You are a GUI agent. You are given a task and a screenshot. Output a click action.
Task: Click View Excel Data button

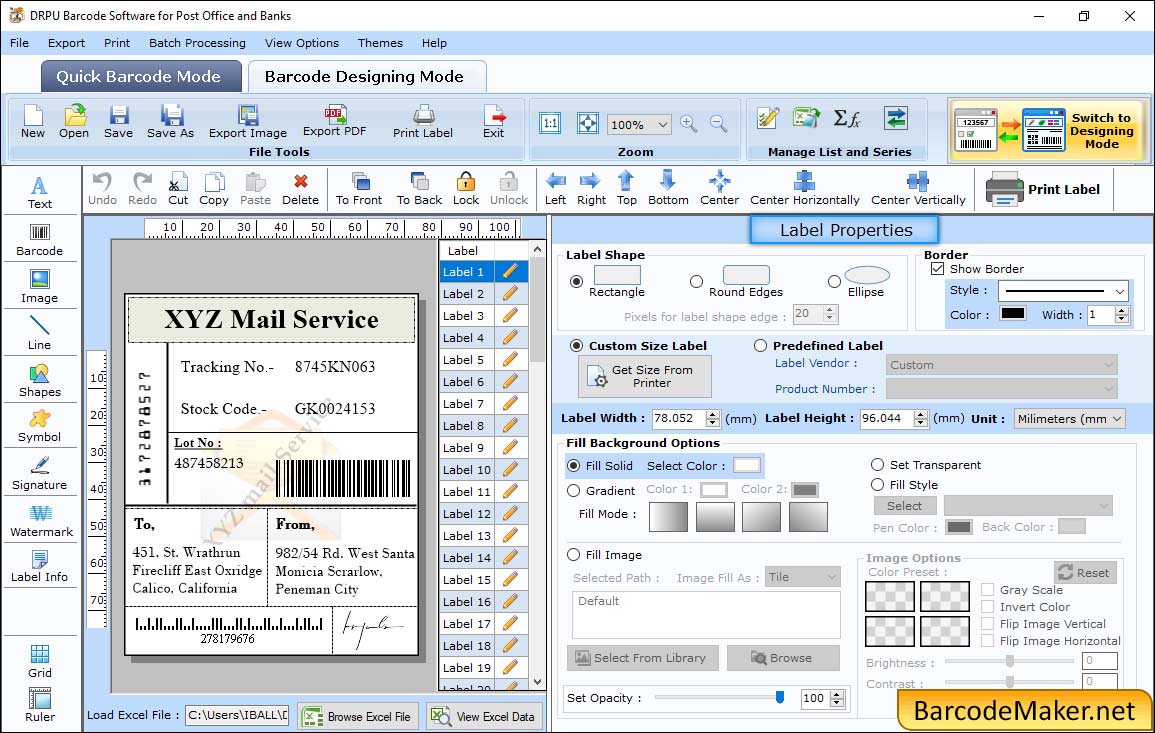pyautogui.click(x=484, y=716)
